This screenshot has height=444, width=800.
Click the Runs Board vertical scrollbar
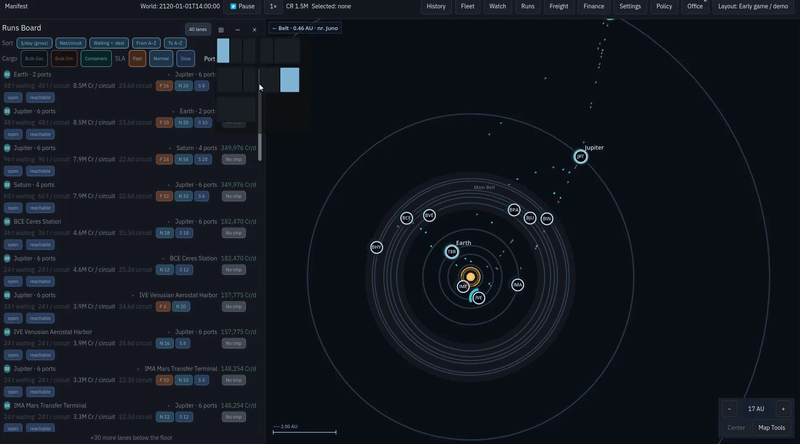point(260,115)
